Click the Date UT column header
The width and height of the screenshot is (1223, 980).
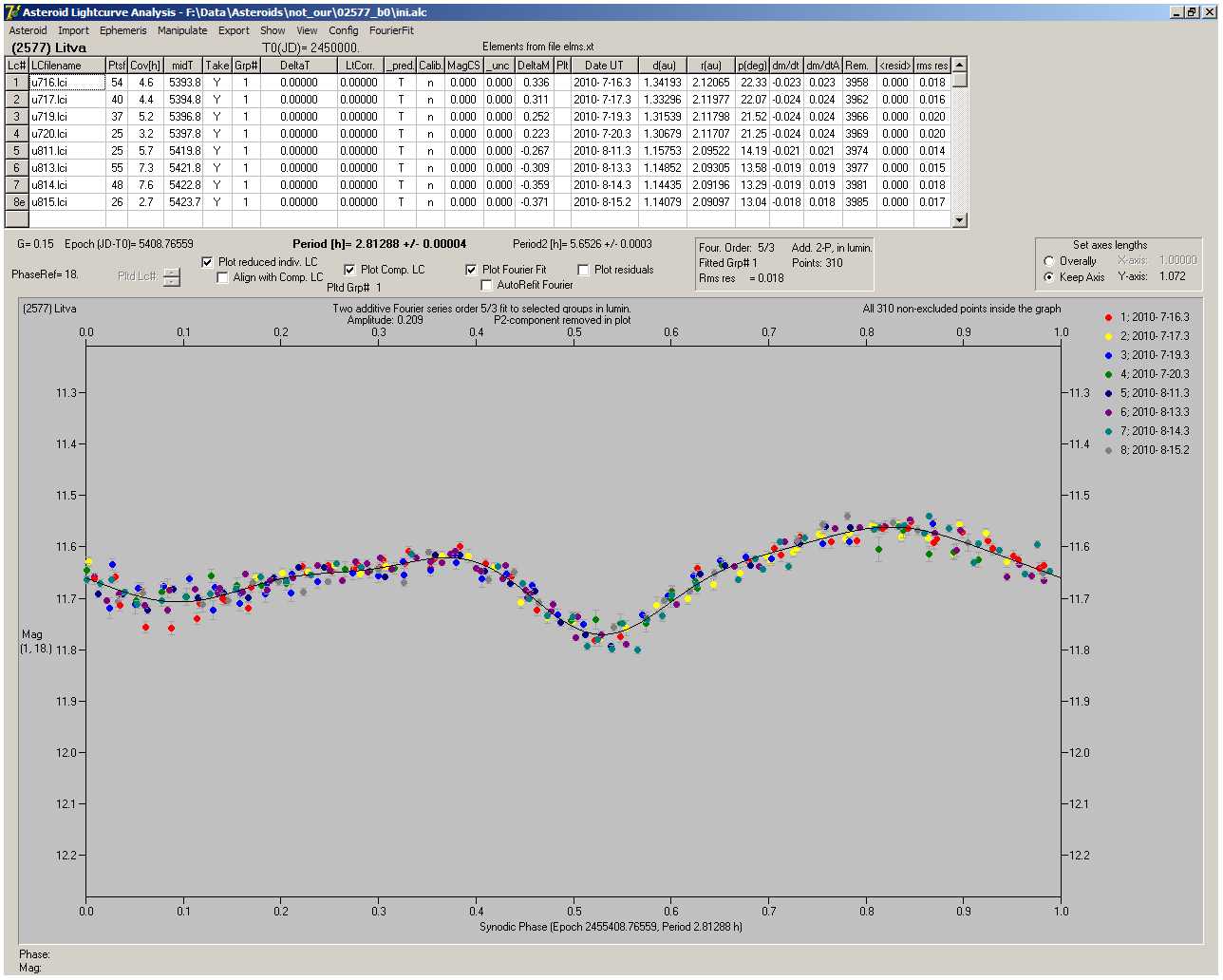[603, 66]
